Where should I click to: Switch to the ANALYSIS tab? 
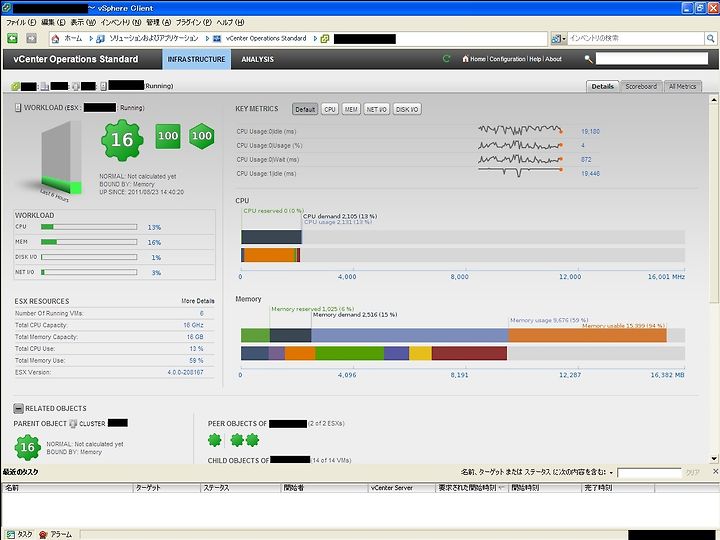coord(258,59)
